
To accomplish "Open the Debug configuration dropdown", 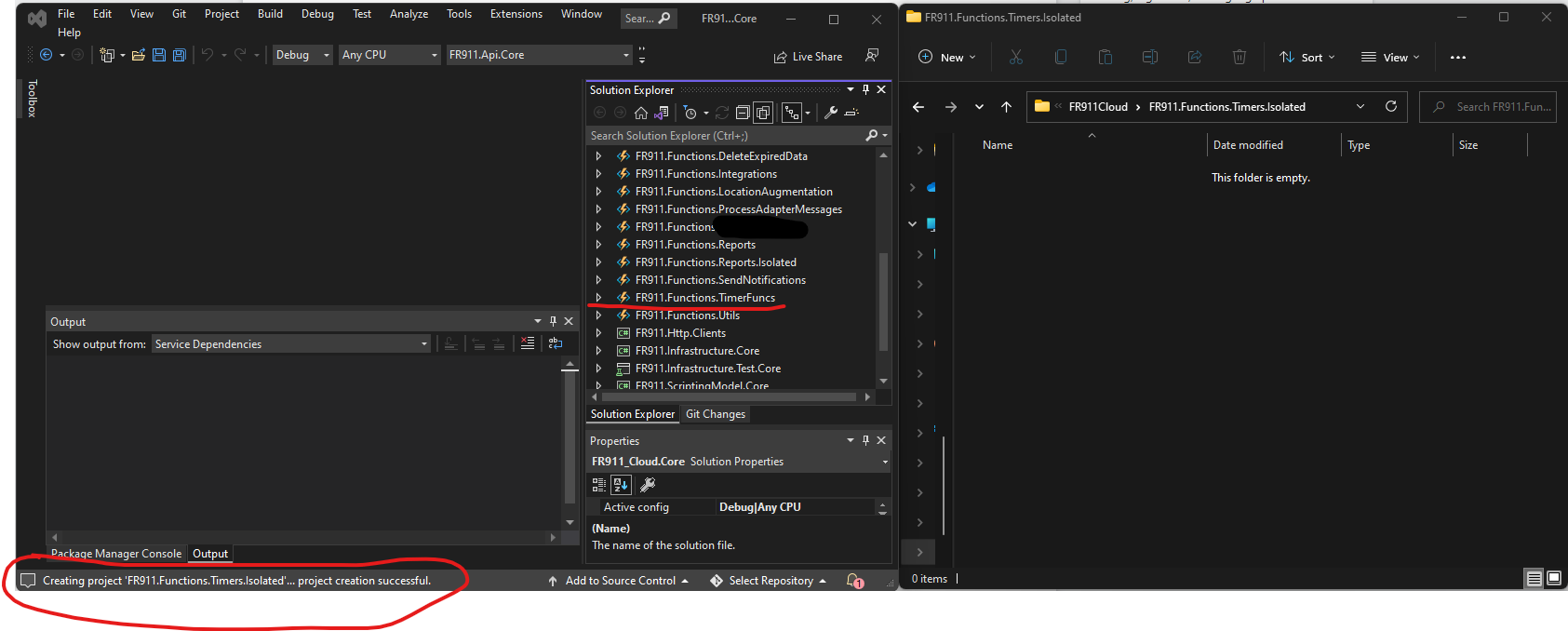I will (x=302, y=55).
